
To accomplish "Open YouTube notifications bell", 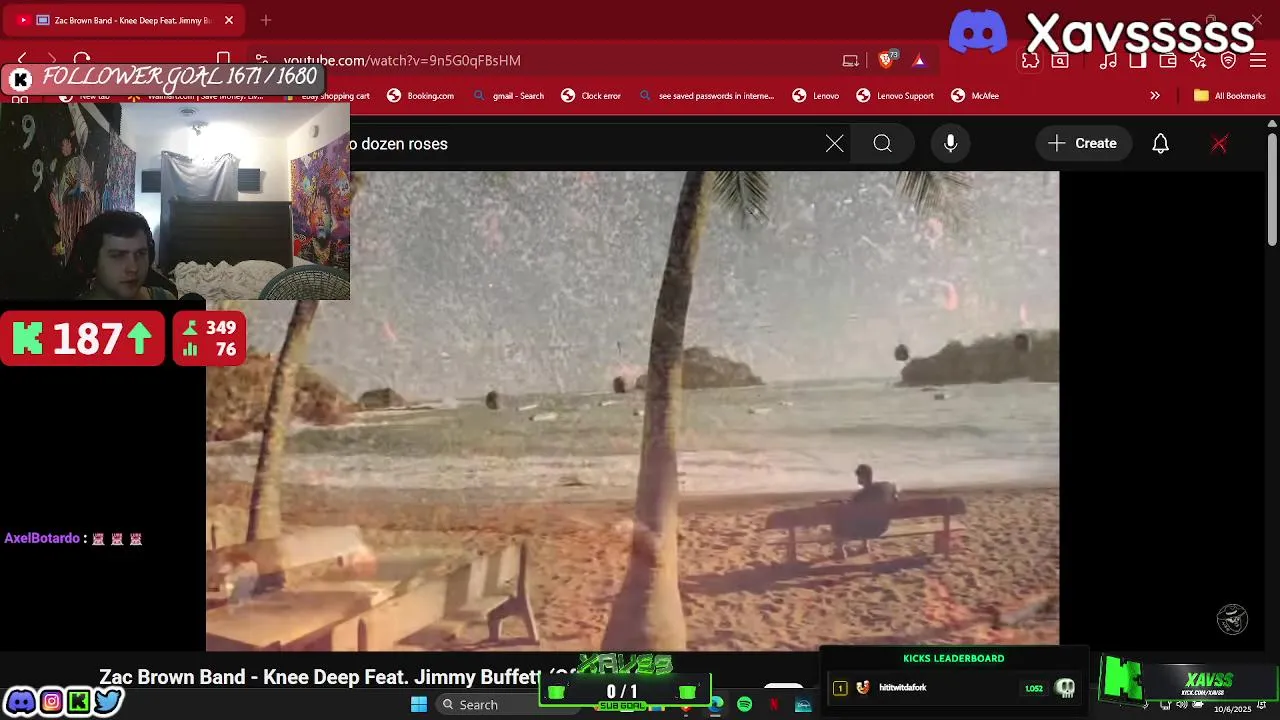I will (x=1160, y=144).
